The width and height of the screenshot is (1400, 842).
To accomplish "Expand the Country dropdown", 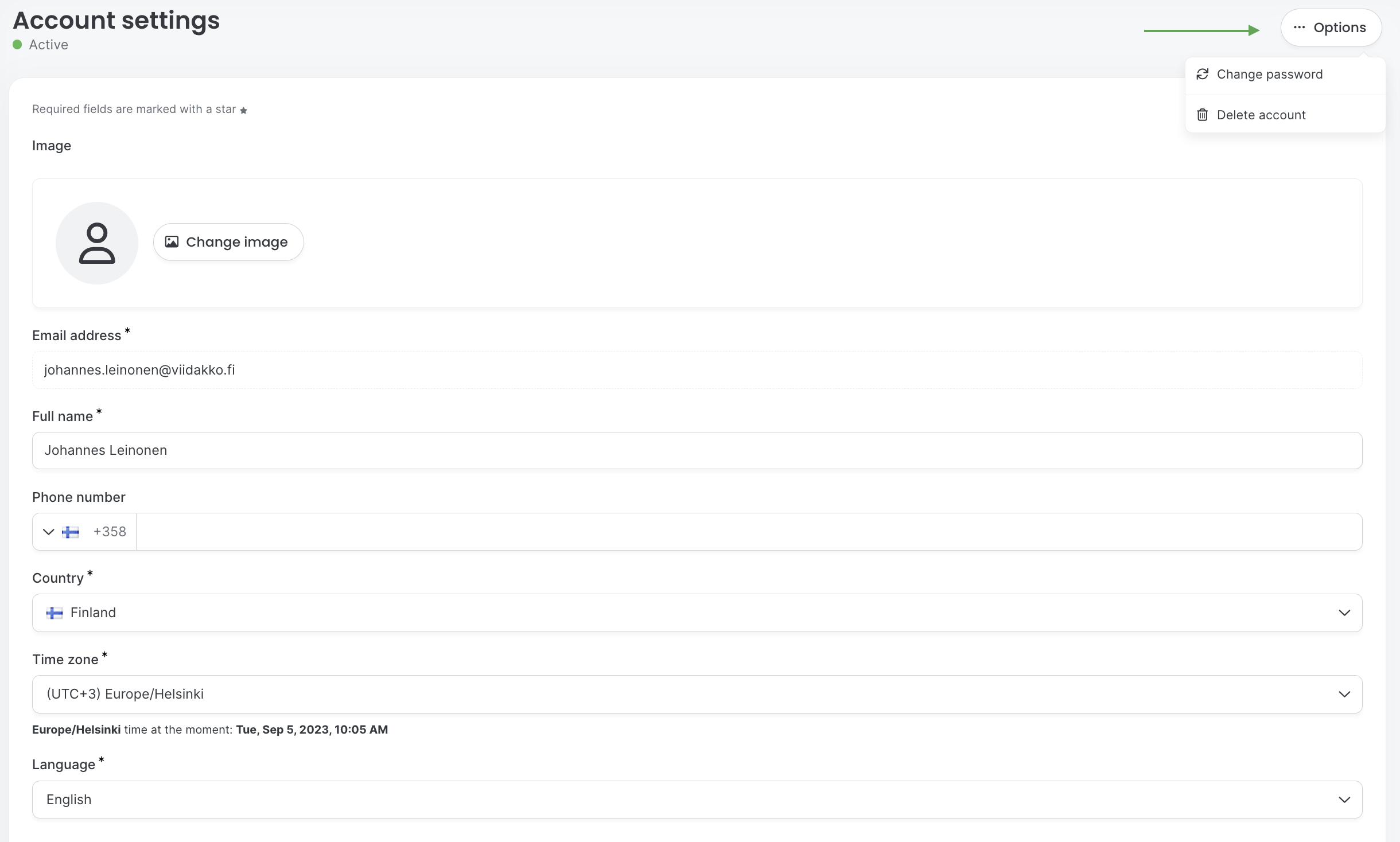I will coord(1344,613).
